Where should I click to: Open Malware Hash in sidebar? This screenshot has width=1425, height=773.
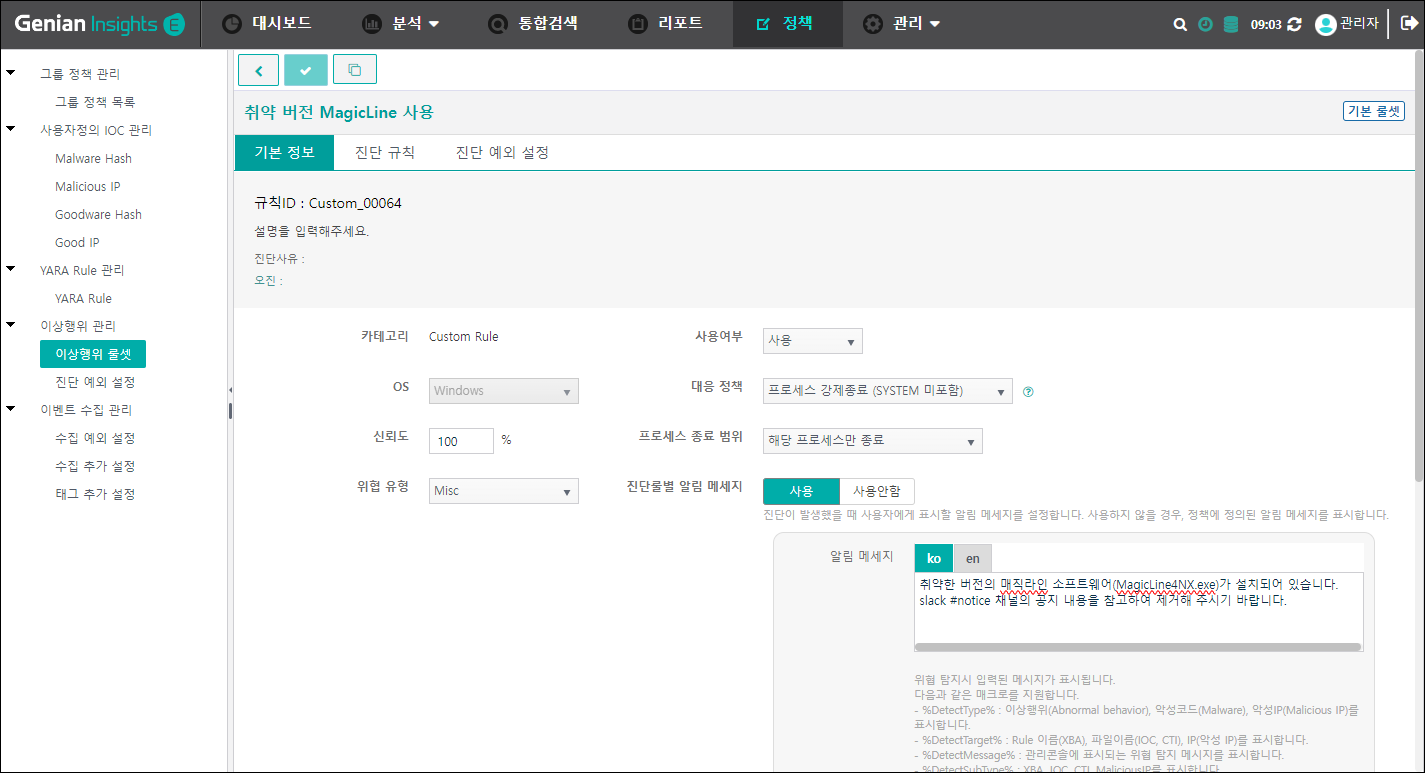93,158
